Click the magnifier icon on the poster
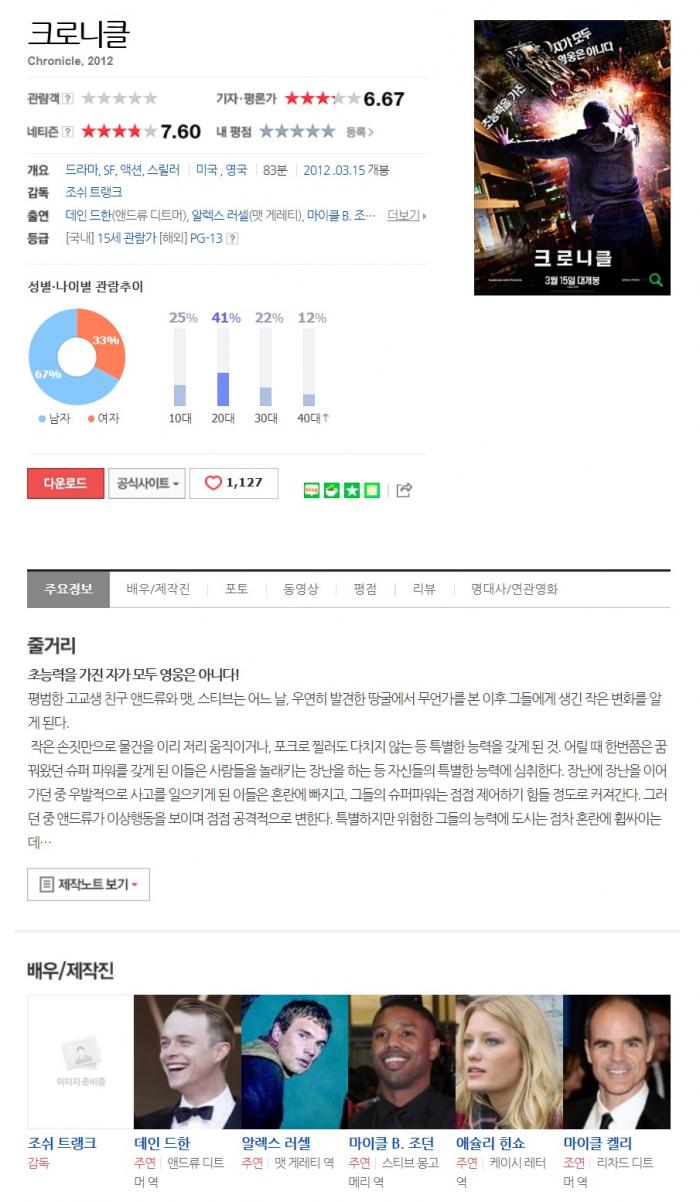Viewport: 700px width, 1202px height. pos(655,279)
